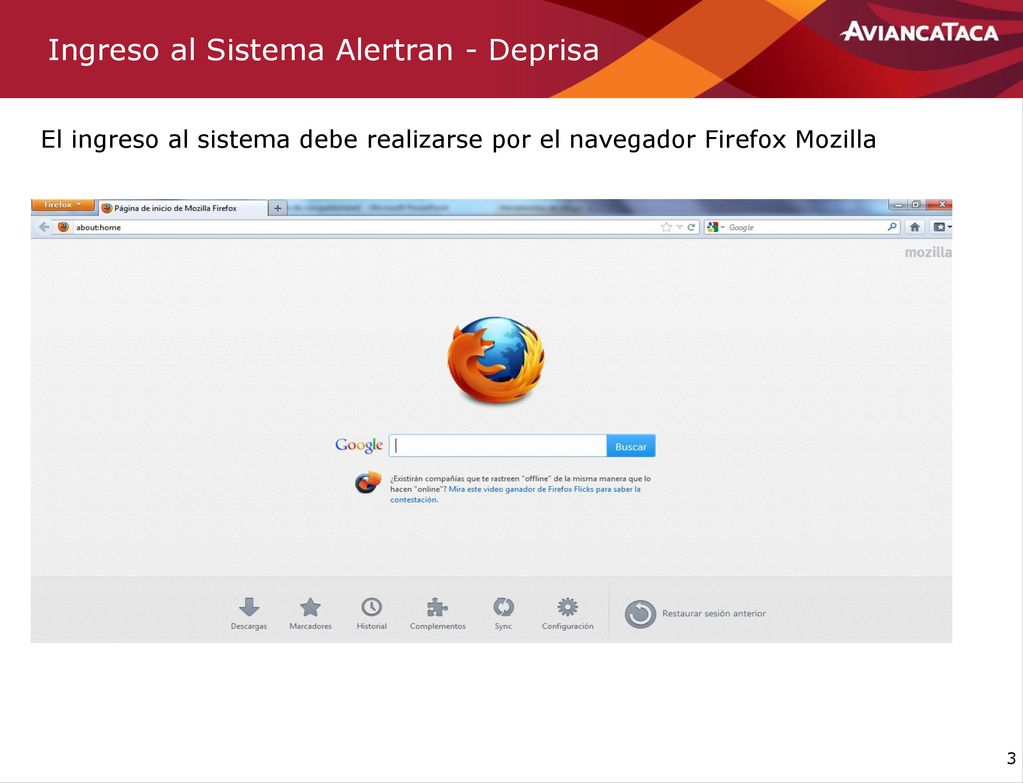Click the mozilla wordmark link
Viewport: 1023px width, 783px height.
928,253
